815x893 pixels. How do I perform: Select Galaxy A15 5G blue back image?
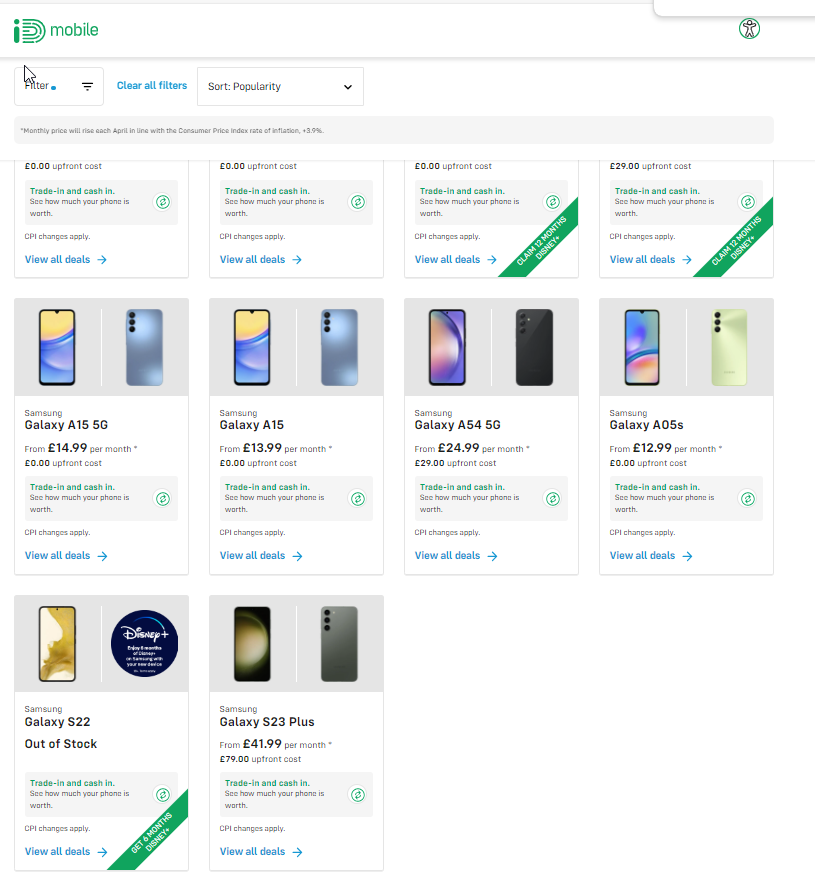[x=144, y=347]
